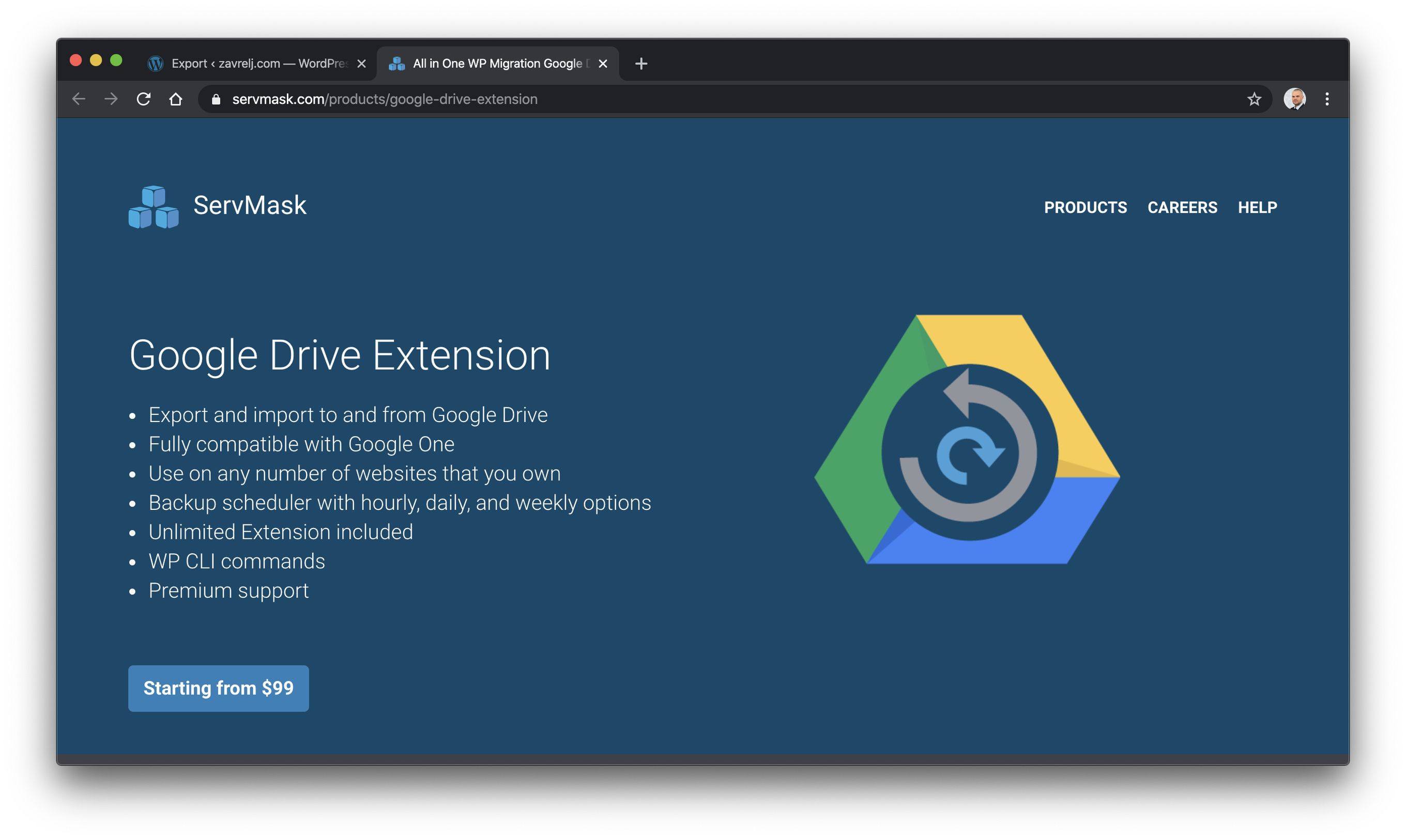Reload the current page
1406x840 pixels.
pyautogui.click(x=143, y=99)
